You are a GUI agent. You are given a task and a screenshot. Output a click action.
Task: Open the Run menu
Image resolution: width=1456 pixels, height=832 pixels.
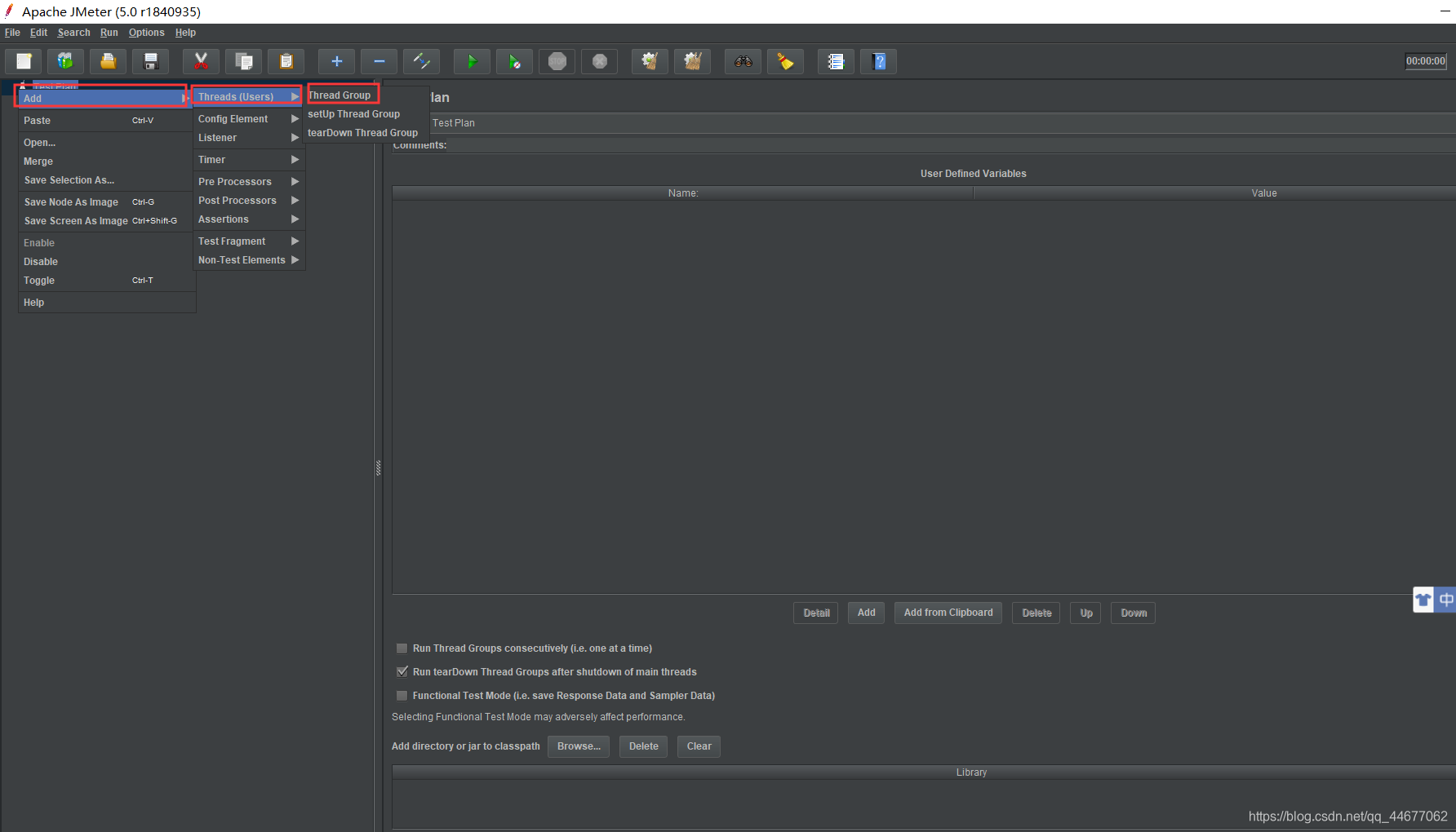pos(109,33)
